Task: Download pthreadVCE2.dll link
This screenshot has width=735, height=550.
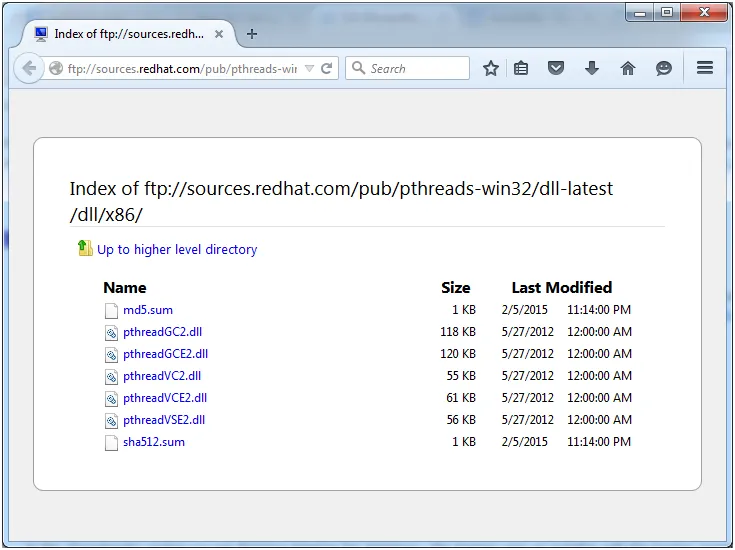Action: click(x=165, y=398)
